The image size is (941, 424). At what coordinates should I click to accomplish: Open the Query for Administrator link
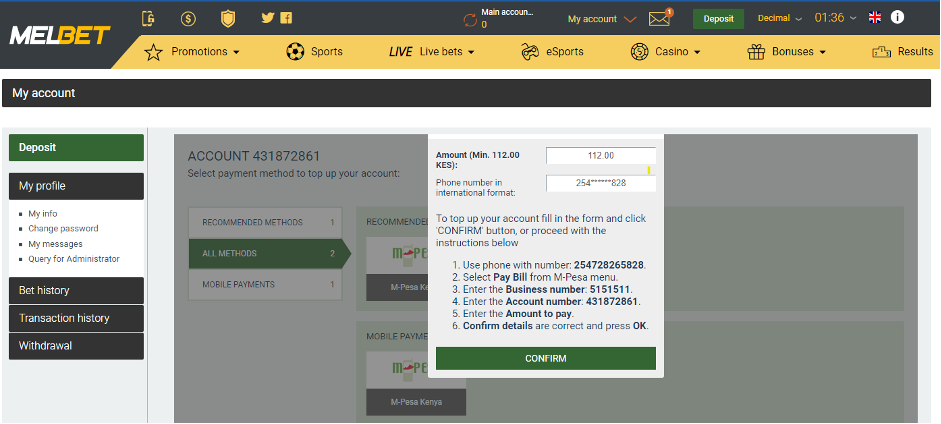[74, 259]
